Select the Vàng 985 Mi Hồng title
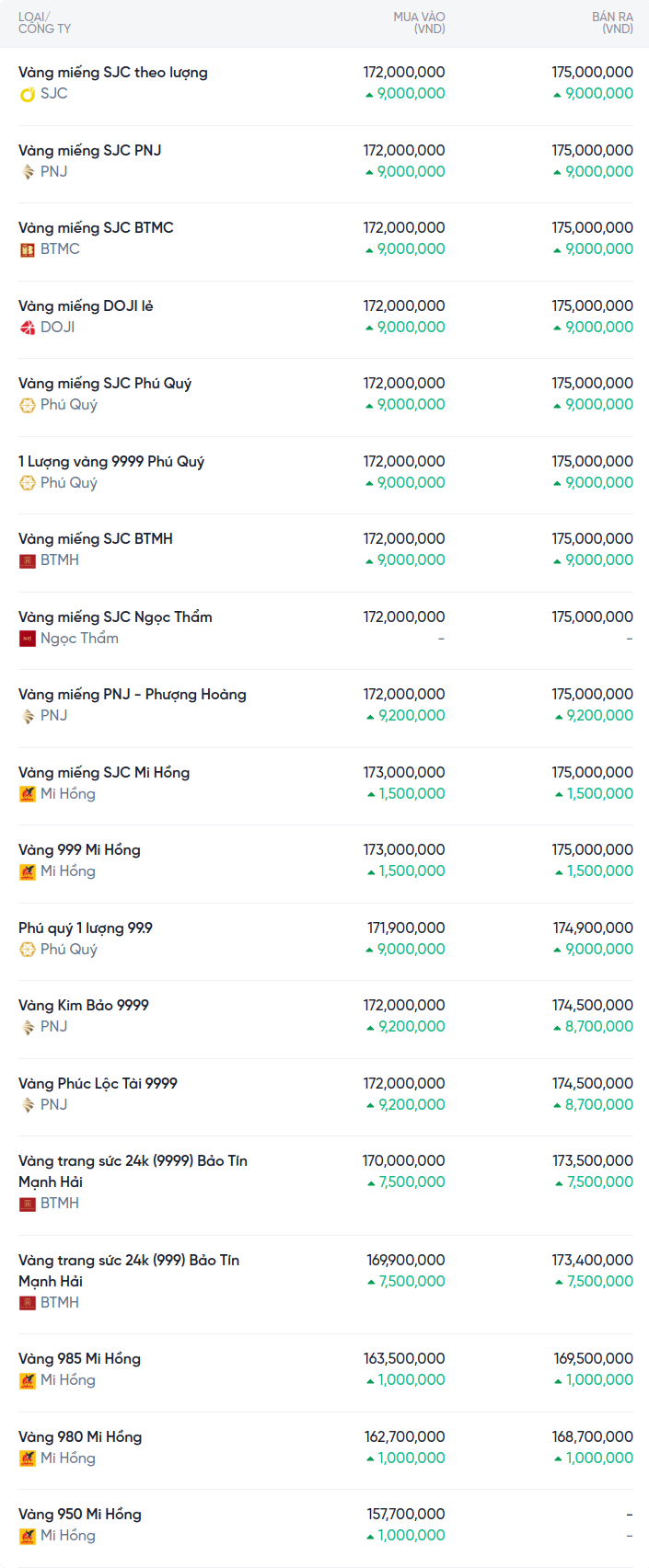Image resolution: width=649 pixels, height=1568 pixels. point(79,1358)
